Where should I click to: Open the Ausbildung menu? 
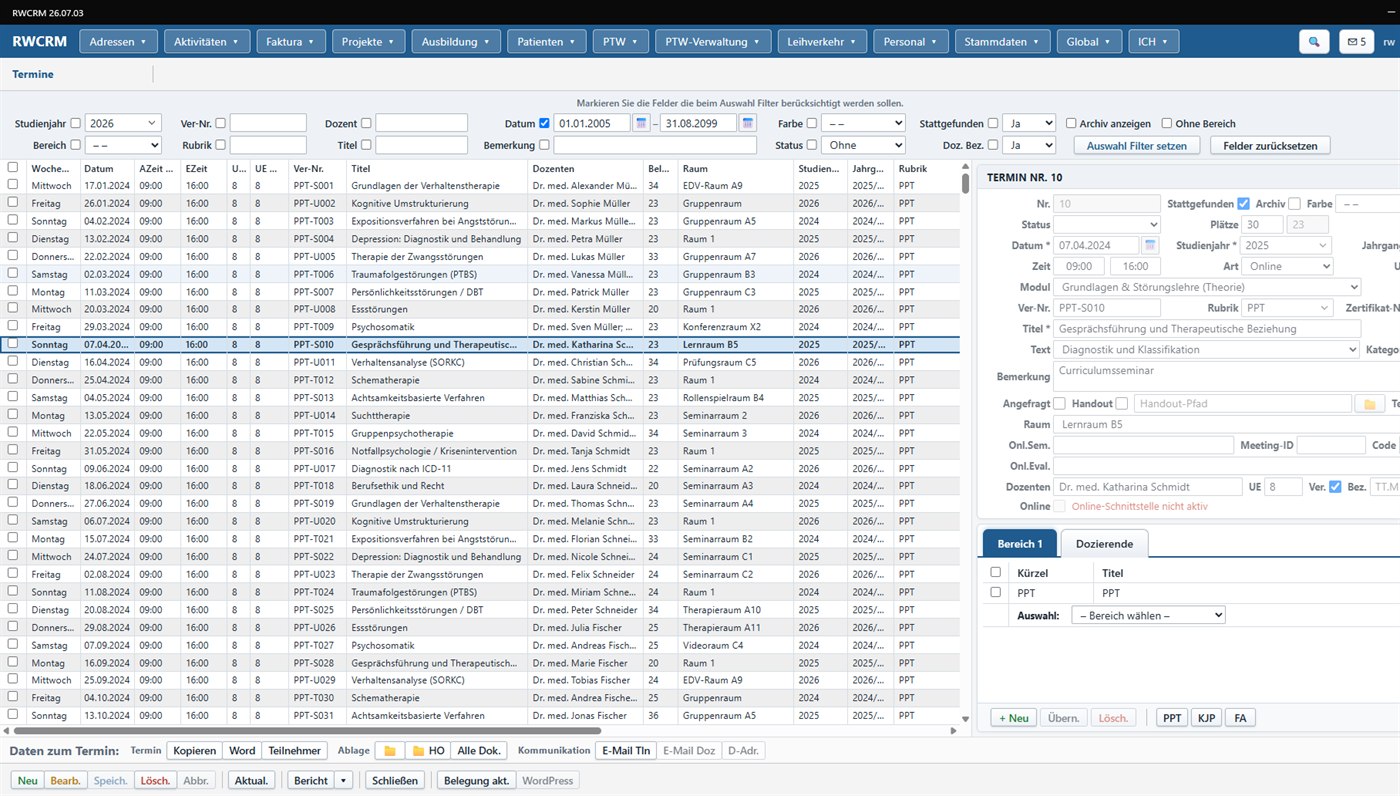point(455,42)
